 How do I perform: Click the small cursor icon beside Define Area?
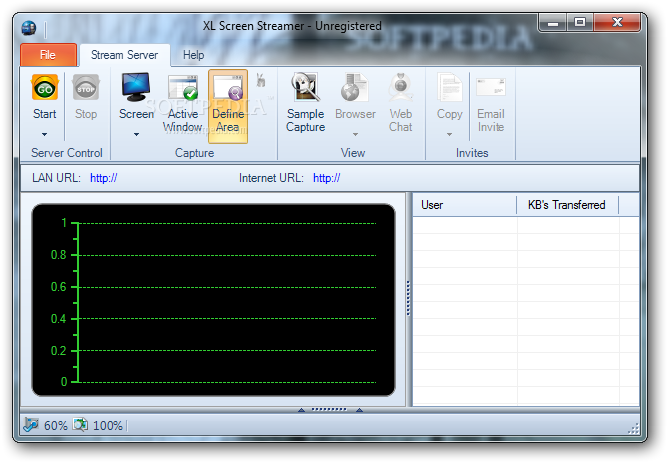click(261, 80)
